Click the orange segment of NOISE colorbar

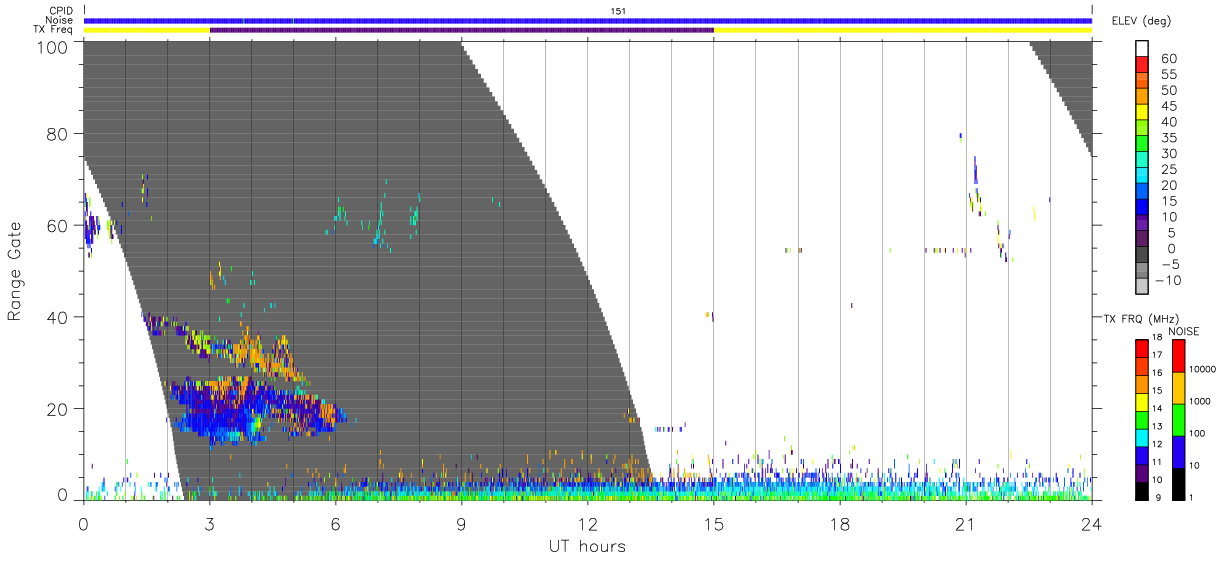click(1178, 388)
